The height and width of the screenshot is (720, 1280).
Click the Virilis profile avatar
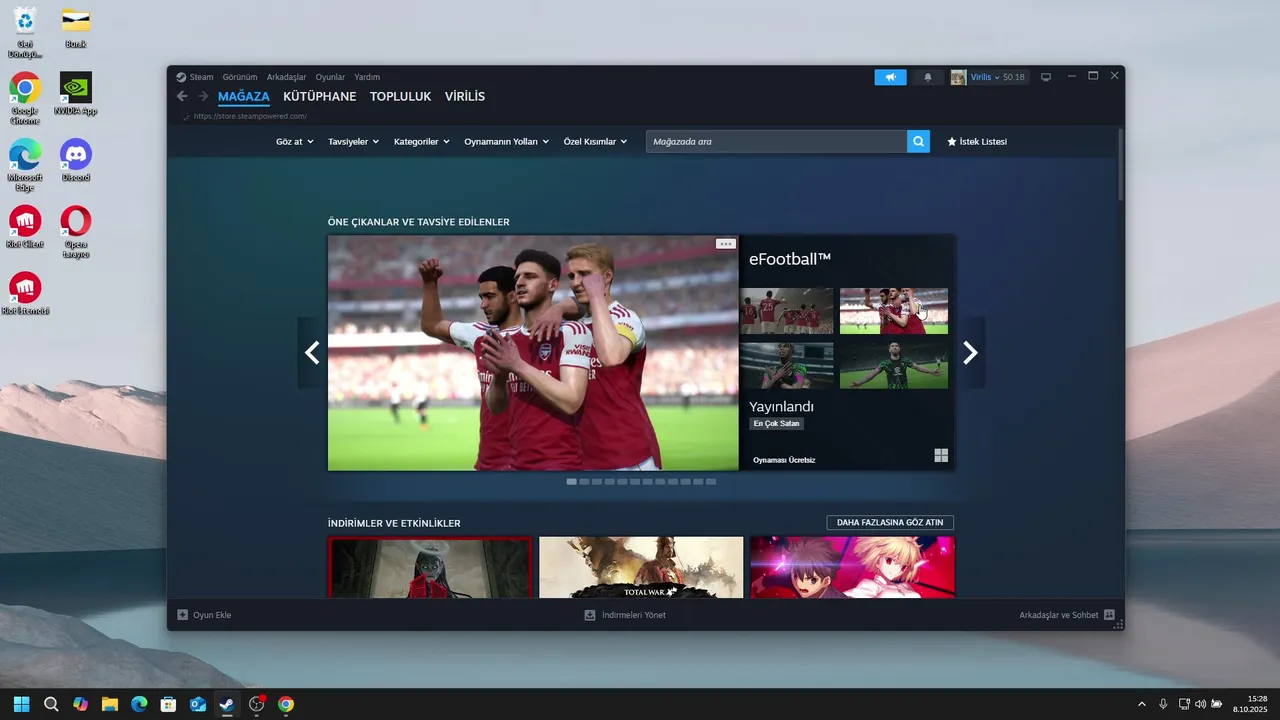[x=958, y=77]
